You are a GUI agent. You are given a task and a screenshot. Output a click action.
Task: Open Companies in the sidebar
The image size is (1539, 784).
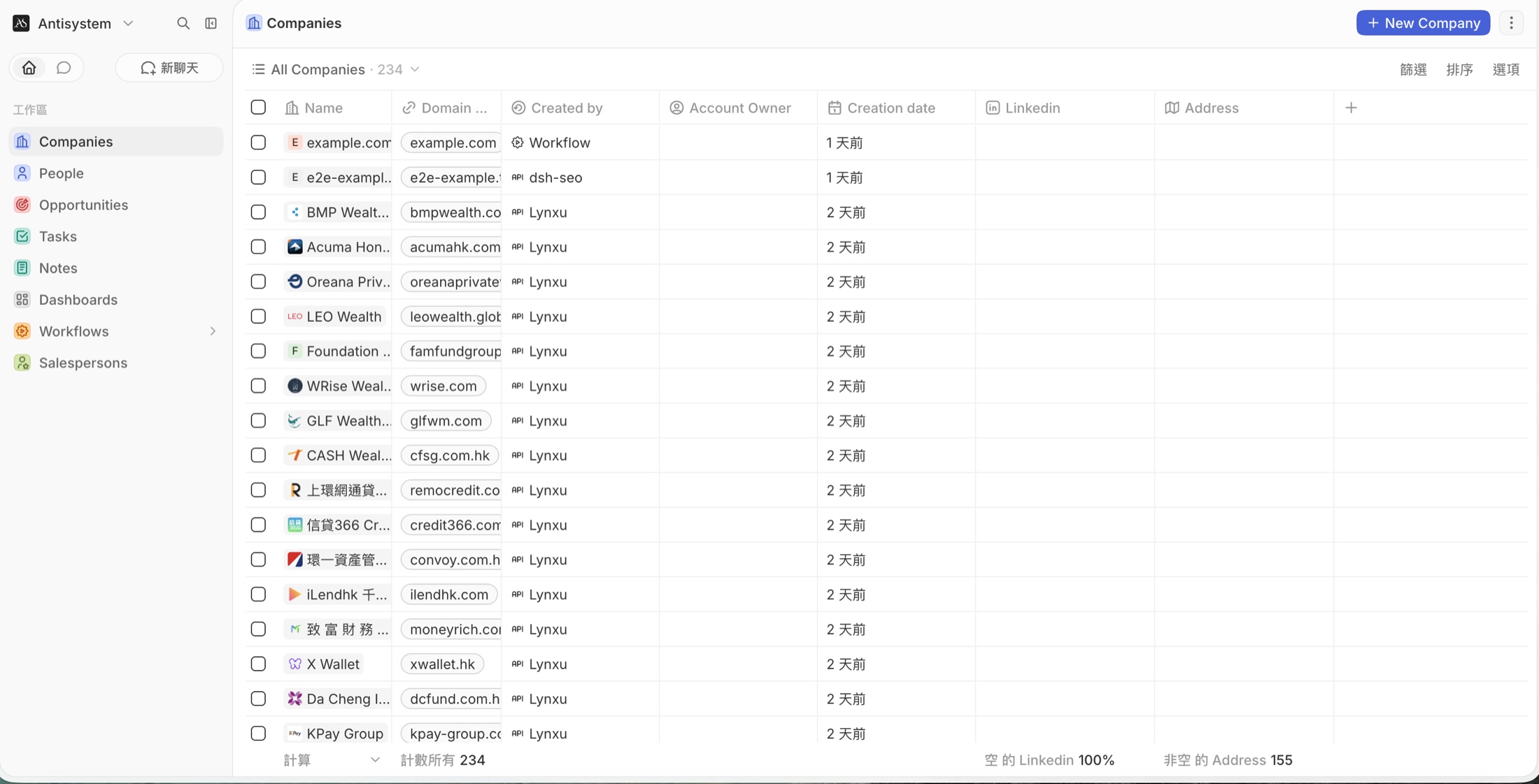coord(116,141)
